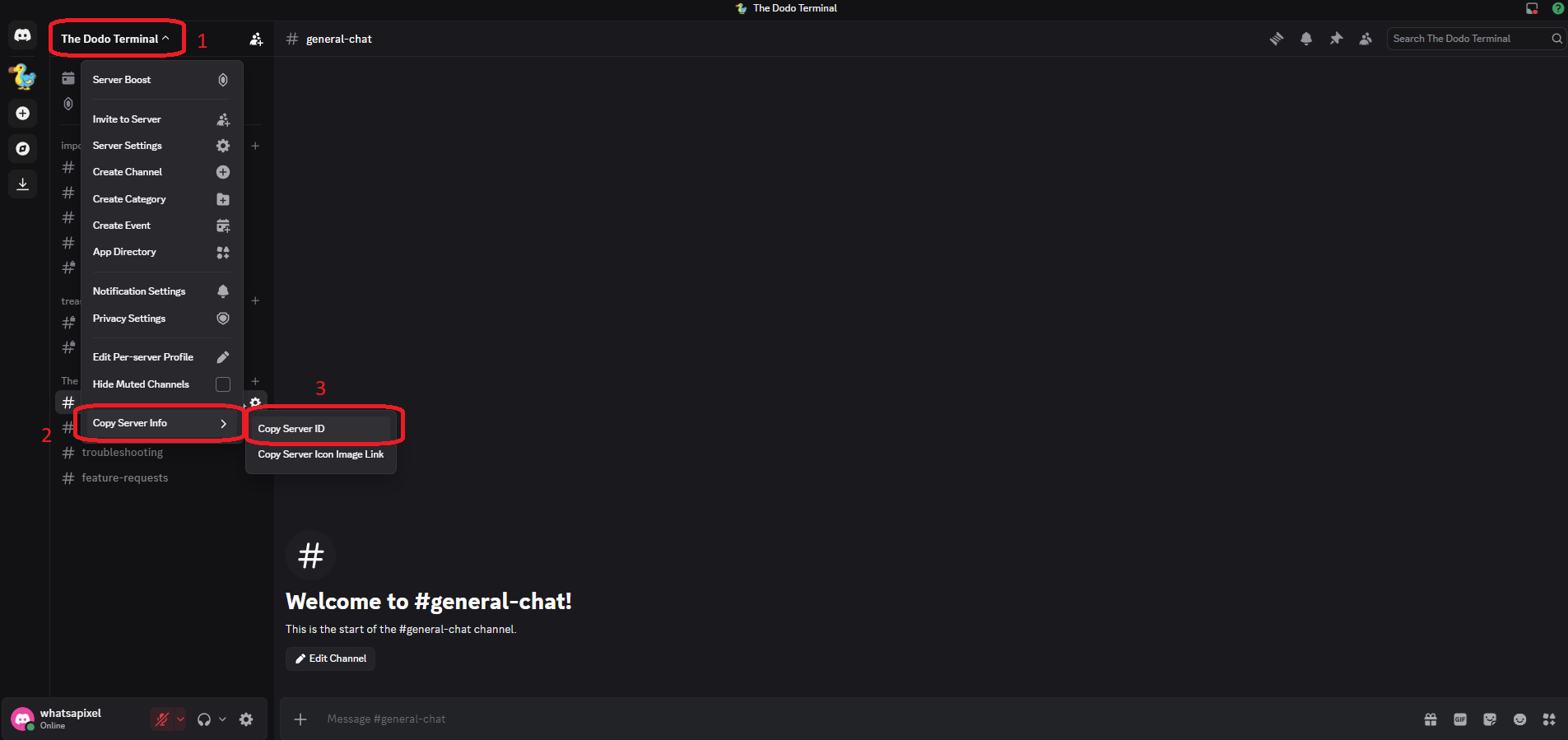Select Create Category menu entry
1568x740 pixels.
coord(161,199)
